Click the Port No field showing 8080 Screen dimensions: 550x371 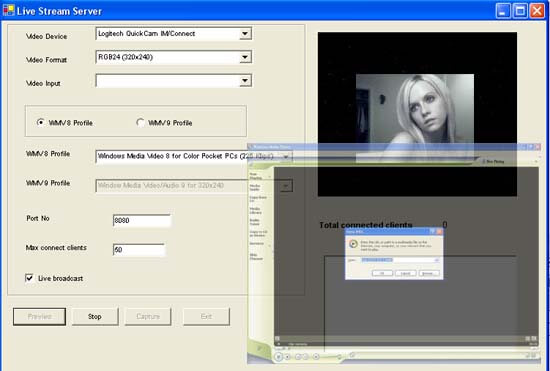click(142, 221)
